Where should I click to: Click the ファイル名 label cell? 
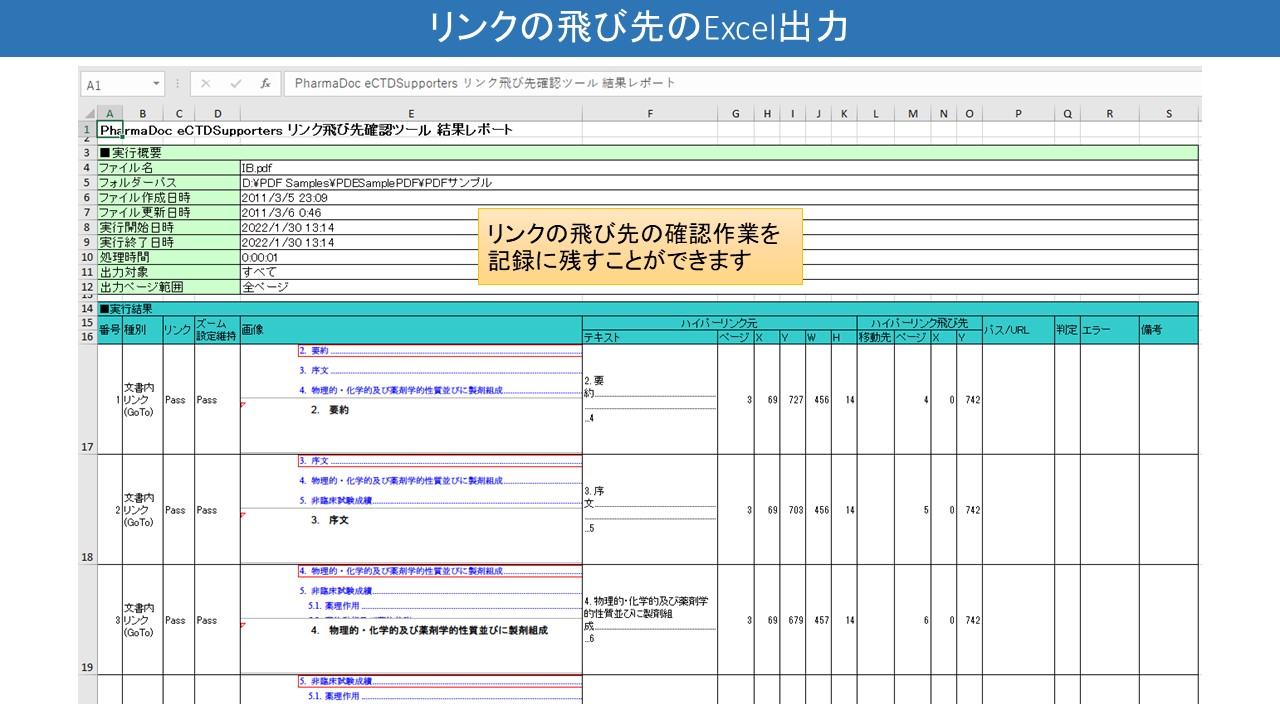point(168,168)
